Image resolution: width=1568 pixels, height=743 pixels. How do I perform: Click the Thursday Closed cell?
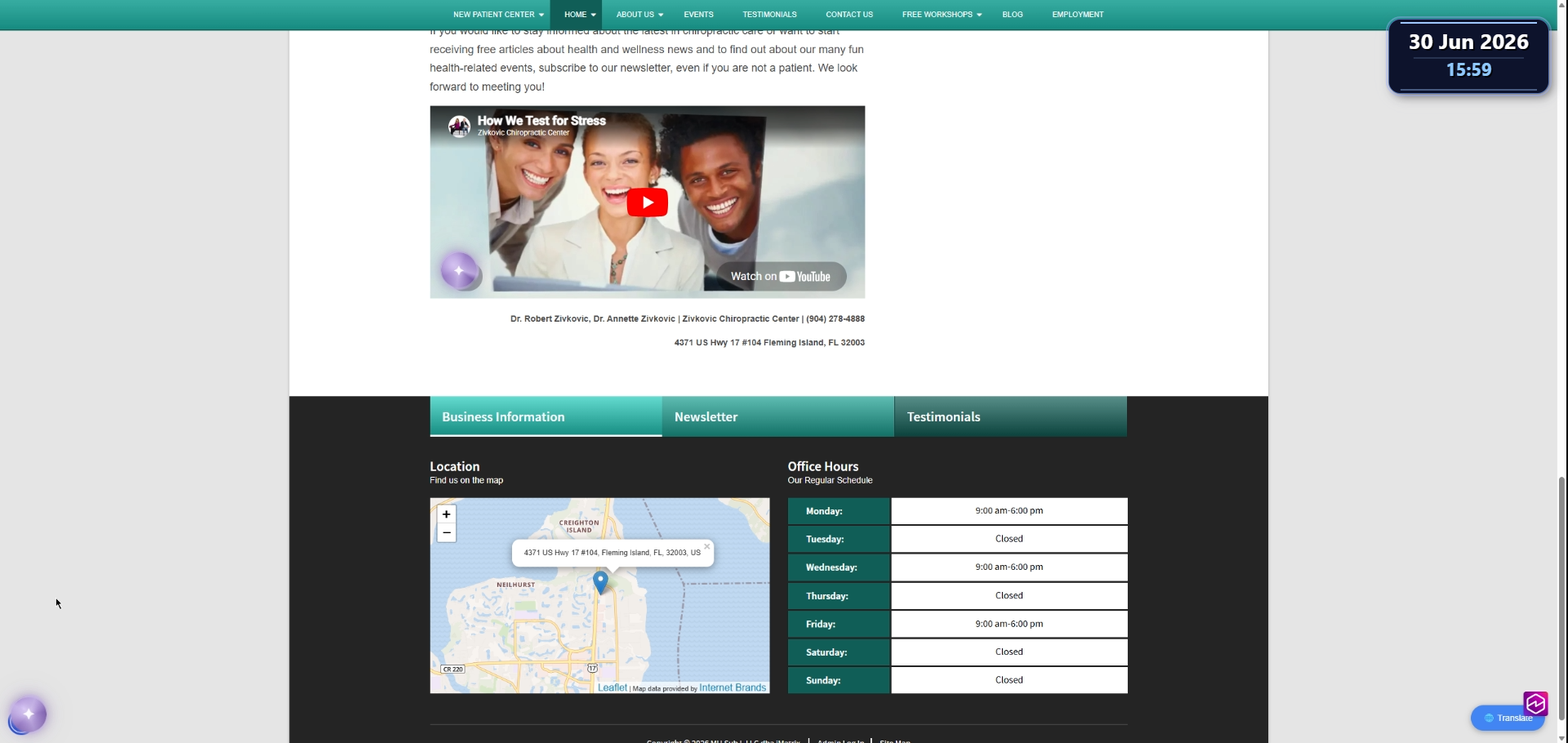1009,596
